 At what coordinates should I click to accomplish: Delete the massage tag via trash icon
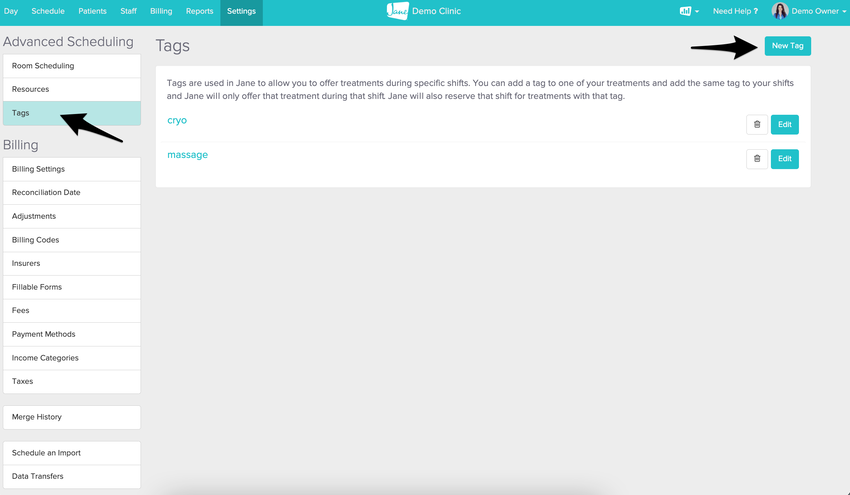click(757, 158)
